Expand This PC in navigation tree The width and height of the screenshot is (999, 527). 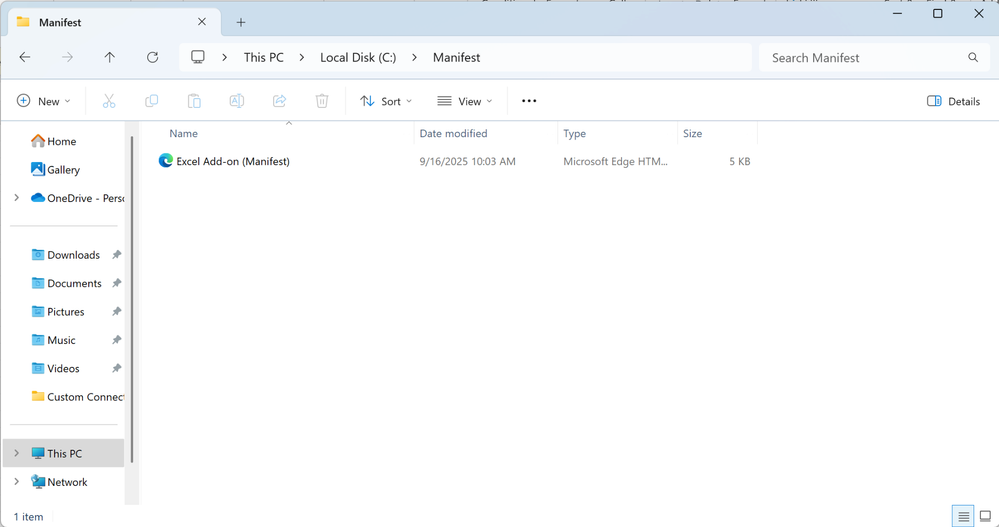click(16, 453)
